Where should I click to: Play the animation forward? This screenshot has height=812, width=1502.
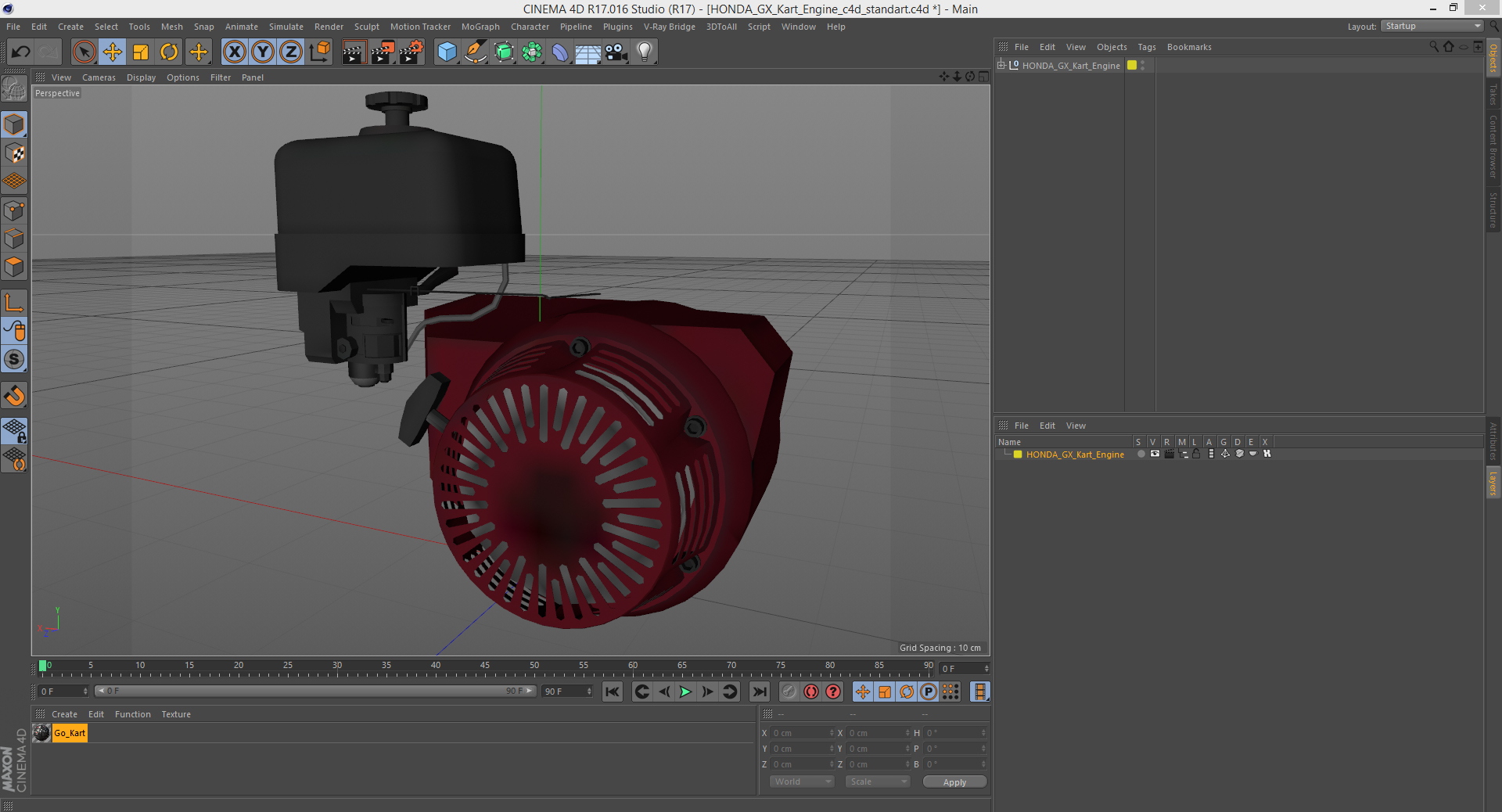pyautogui.click(x=685, y=692)
